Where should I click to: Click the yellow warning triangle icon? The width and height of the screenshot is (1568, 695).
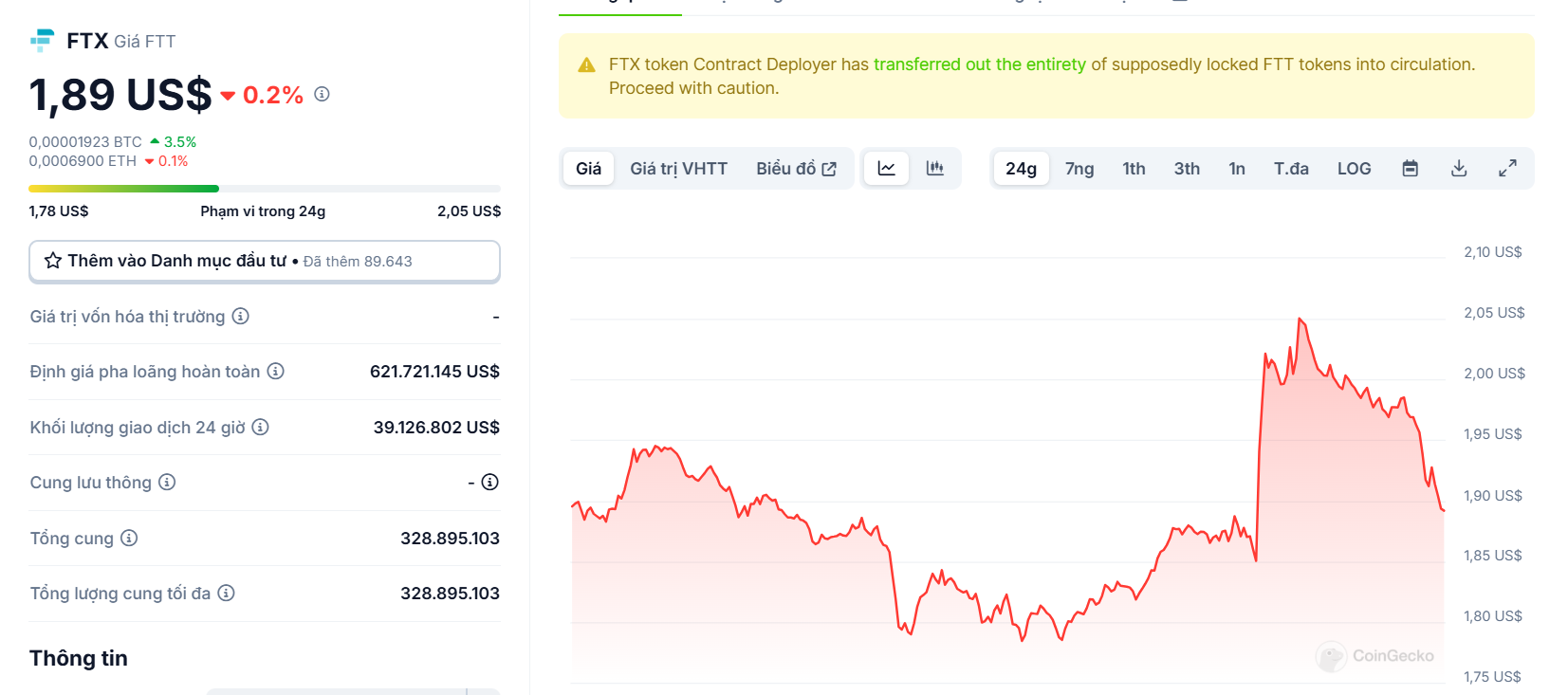pyautogui.click(x=587, y=64)
